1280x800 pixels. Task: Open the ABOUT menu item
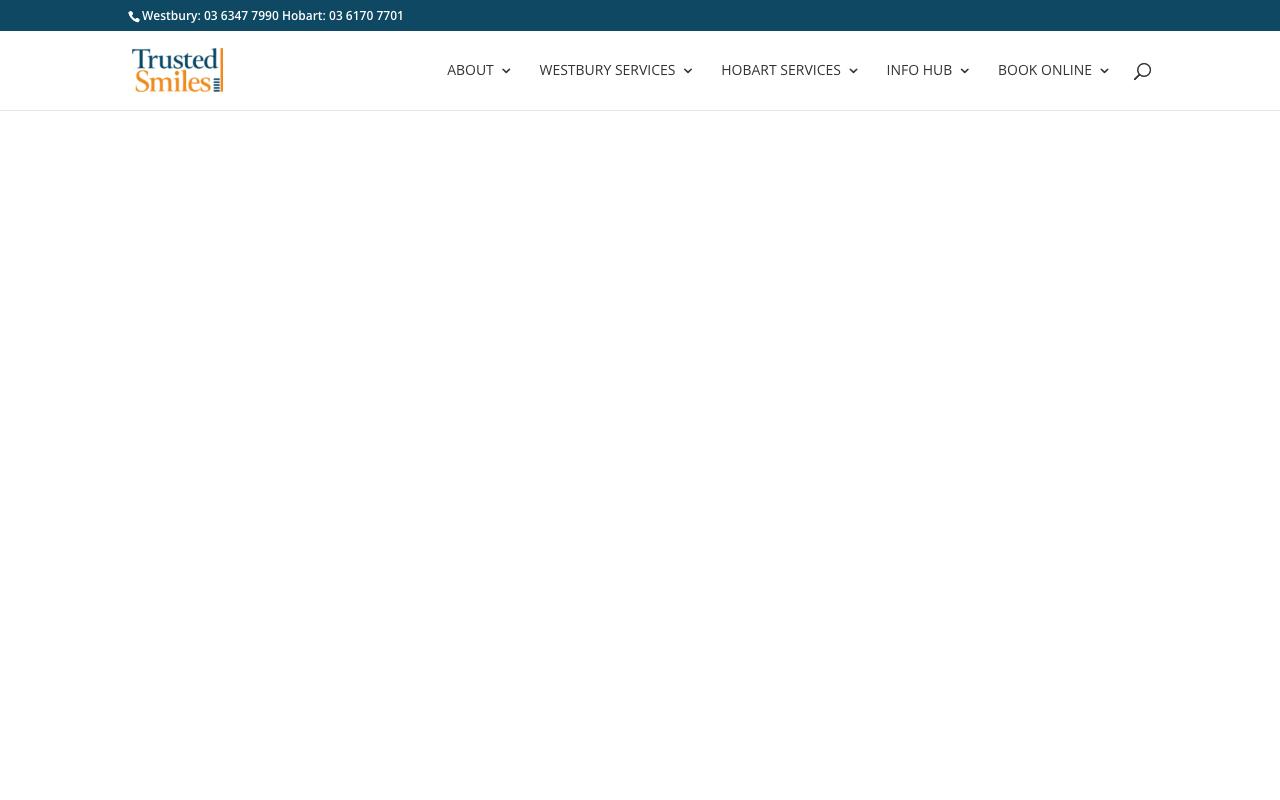(470, 70)
